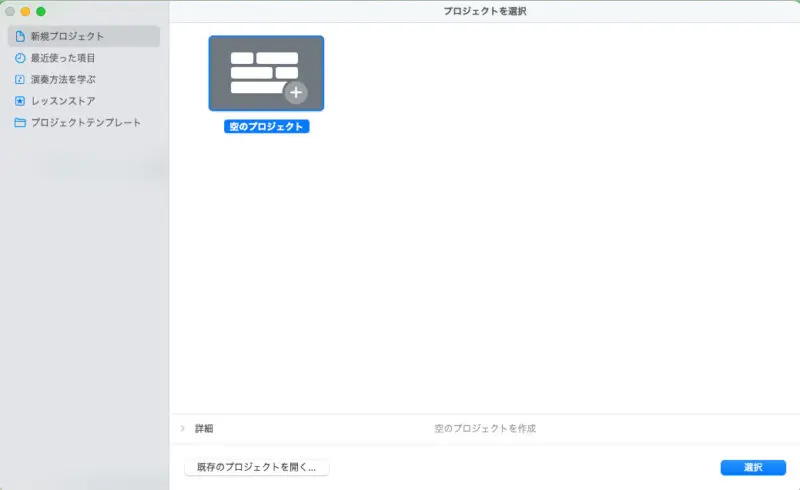The height and width of the screenshot is (490, 800).
Task: Click the star icon for レッスンストア
Action: (x=20, y=101)
